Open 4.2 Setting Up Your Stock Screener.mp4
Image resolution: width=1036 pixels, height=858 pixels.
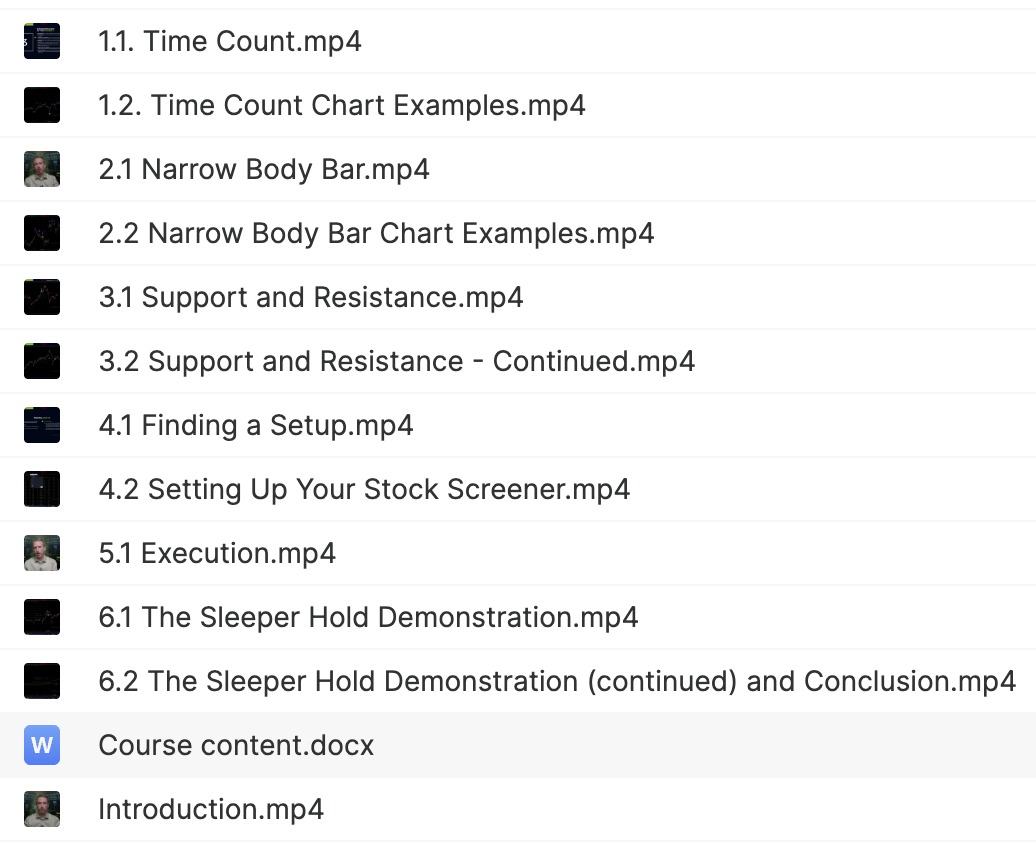pyautogui.click(x=364, y=489)
